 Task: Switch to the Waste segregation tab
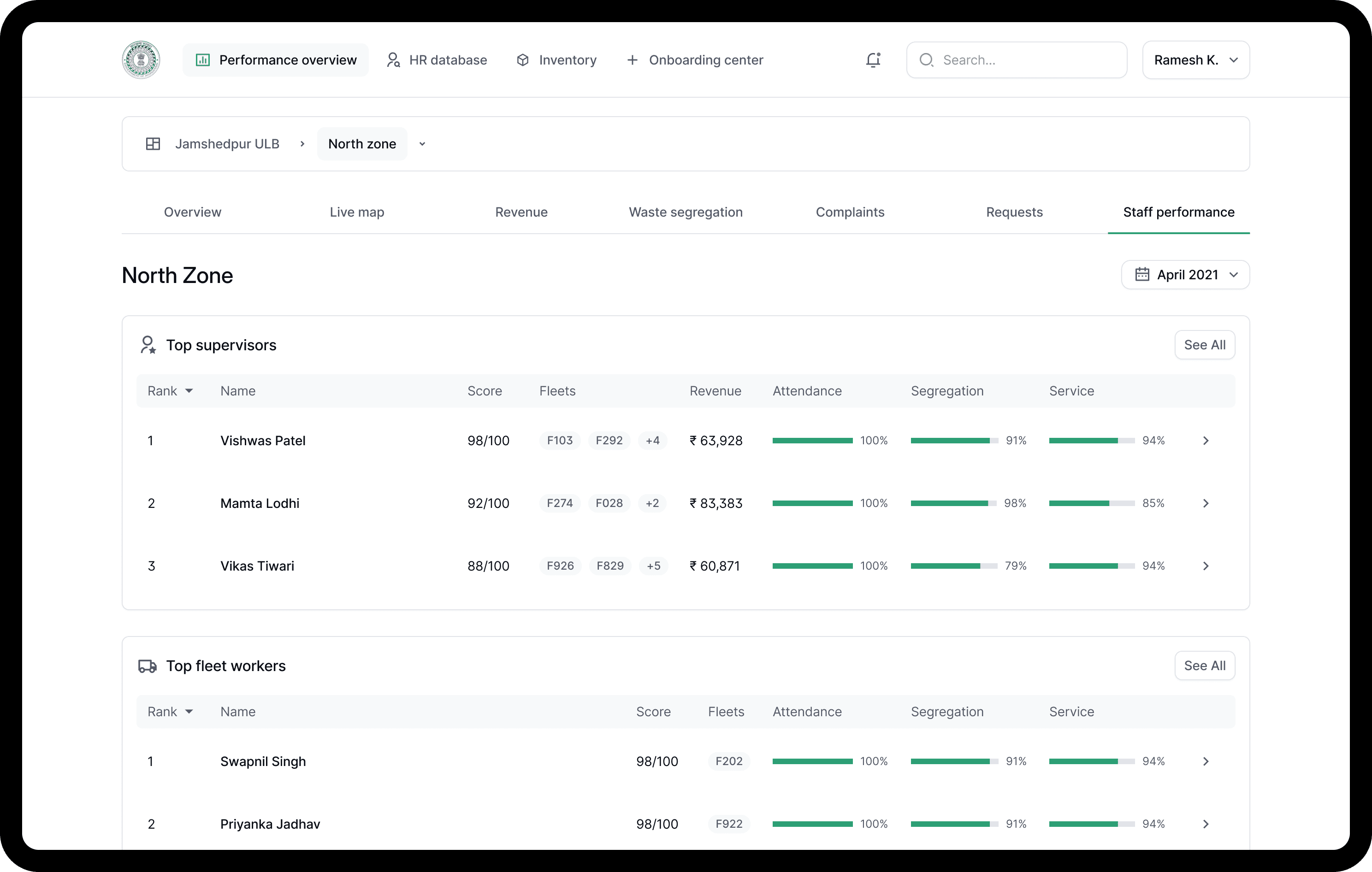point(686,212)
